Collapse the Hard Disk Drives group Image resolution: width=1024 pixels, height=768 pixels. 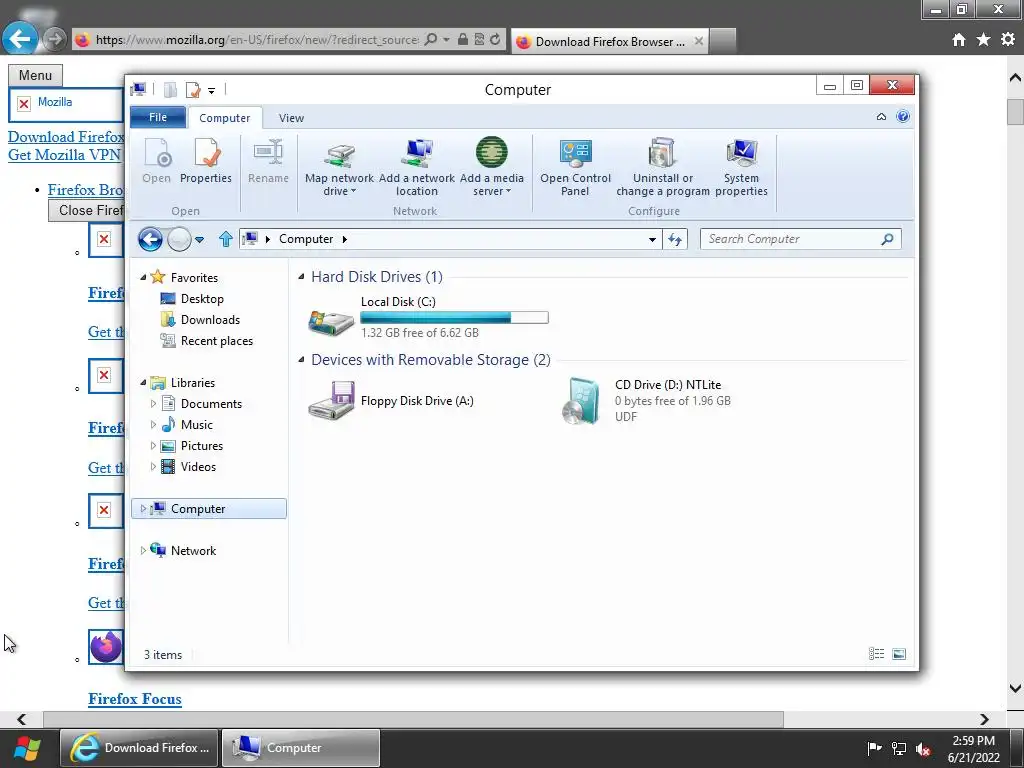click(301, 277)
